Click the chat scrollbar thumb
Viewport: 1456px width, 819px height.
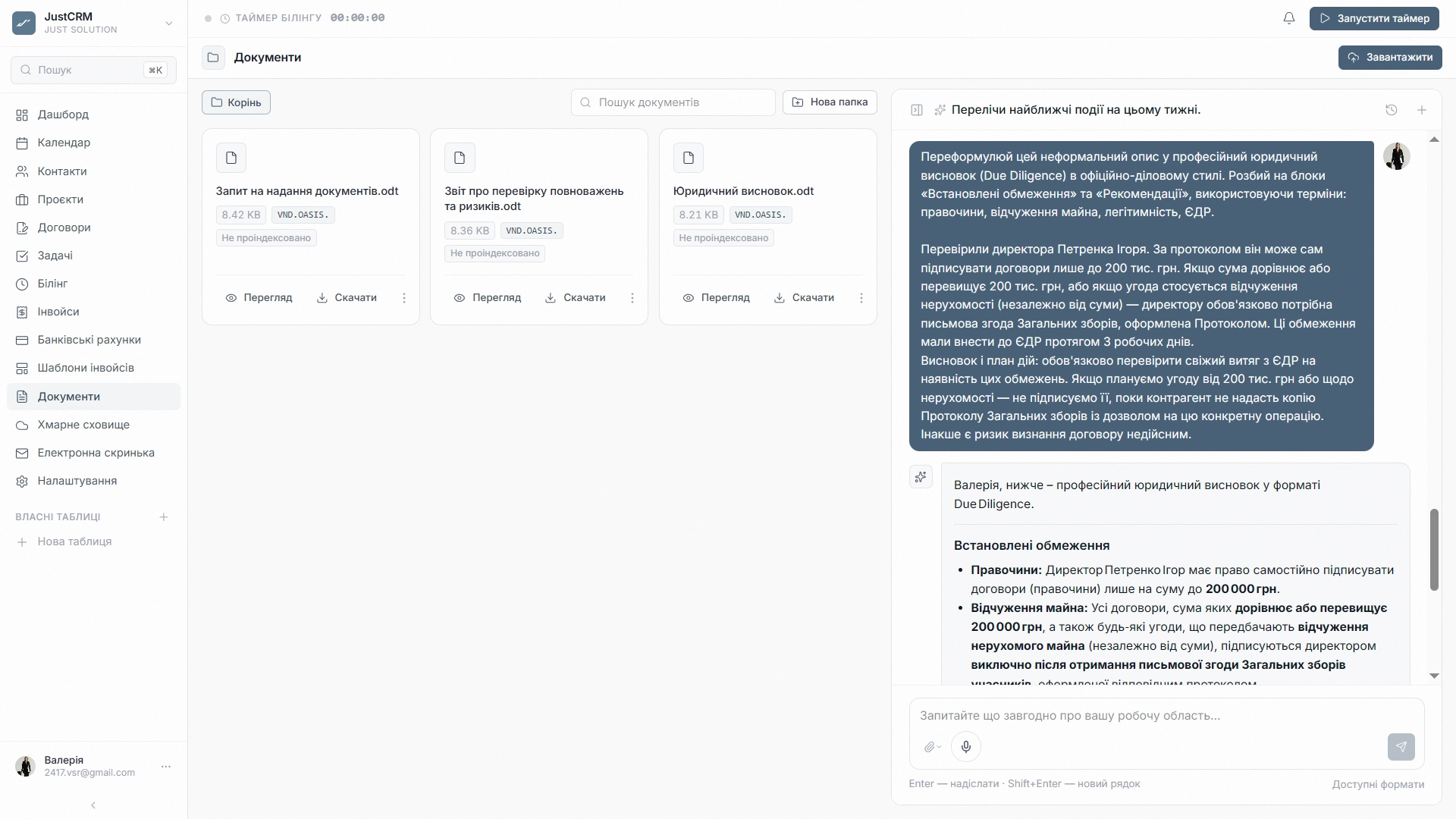point(1434,550)
